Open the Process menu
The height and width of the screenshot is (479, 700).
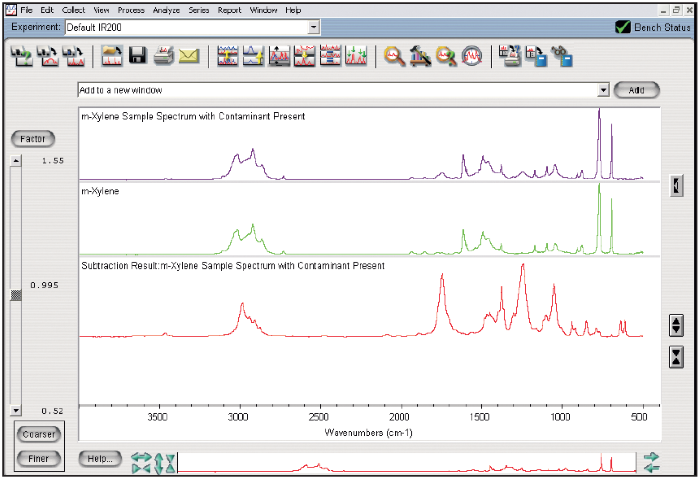click(x=131, y=10)
